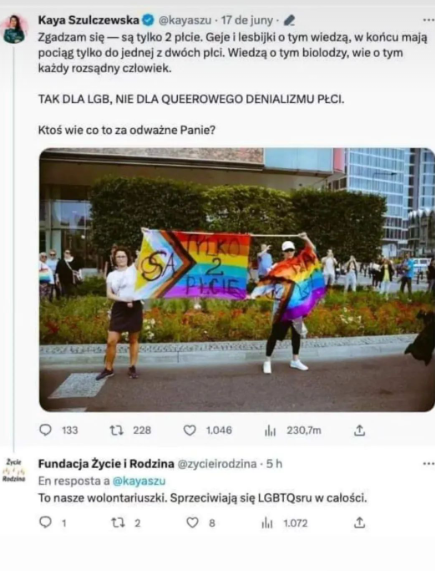The width and height of the screenshot is (435, 571).
Task: Reply to the tweet with 133 comments
Action: [x=46, y=430]
